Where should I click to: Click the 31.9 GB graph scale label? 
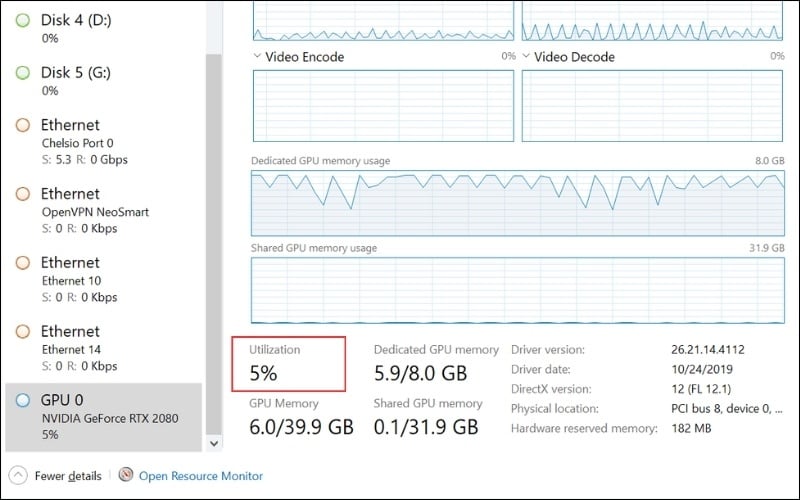766,248
